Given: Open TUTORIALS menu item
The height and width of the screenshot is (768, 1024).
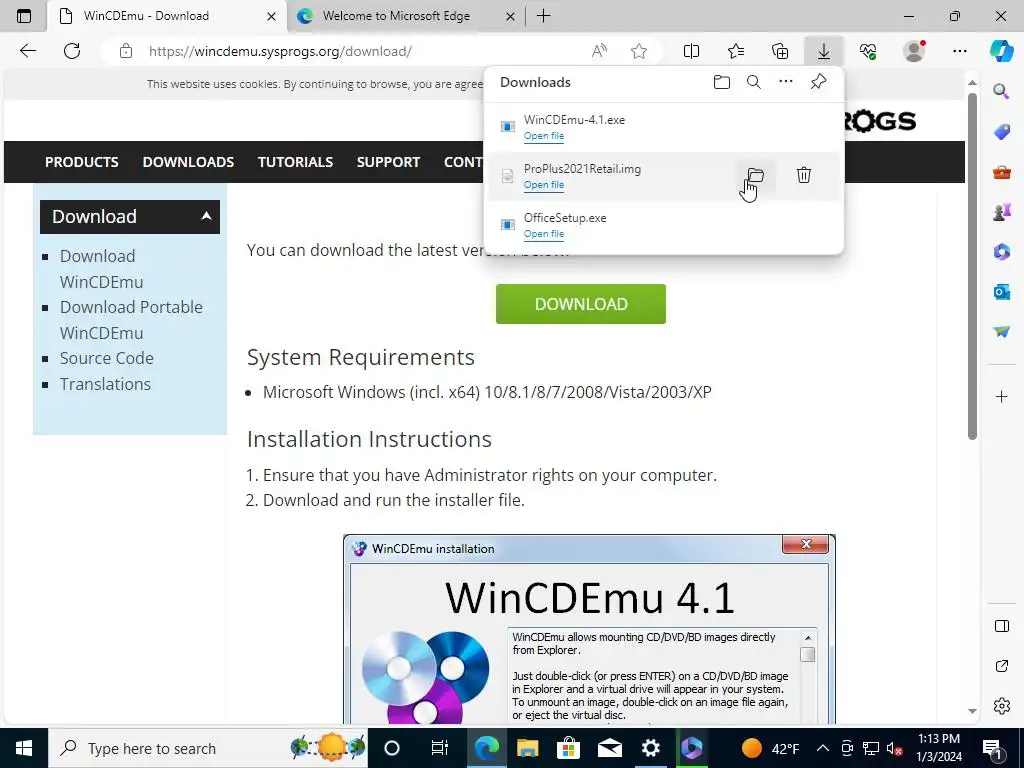Looking at the screenshot, I should [x=295, y=162].
